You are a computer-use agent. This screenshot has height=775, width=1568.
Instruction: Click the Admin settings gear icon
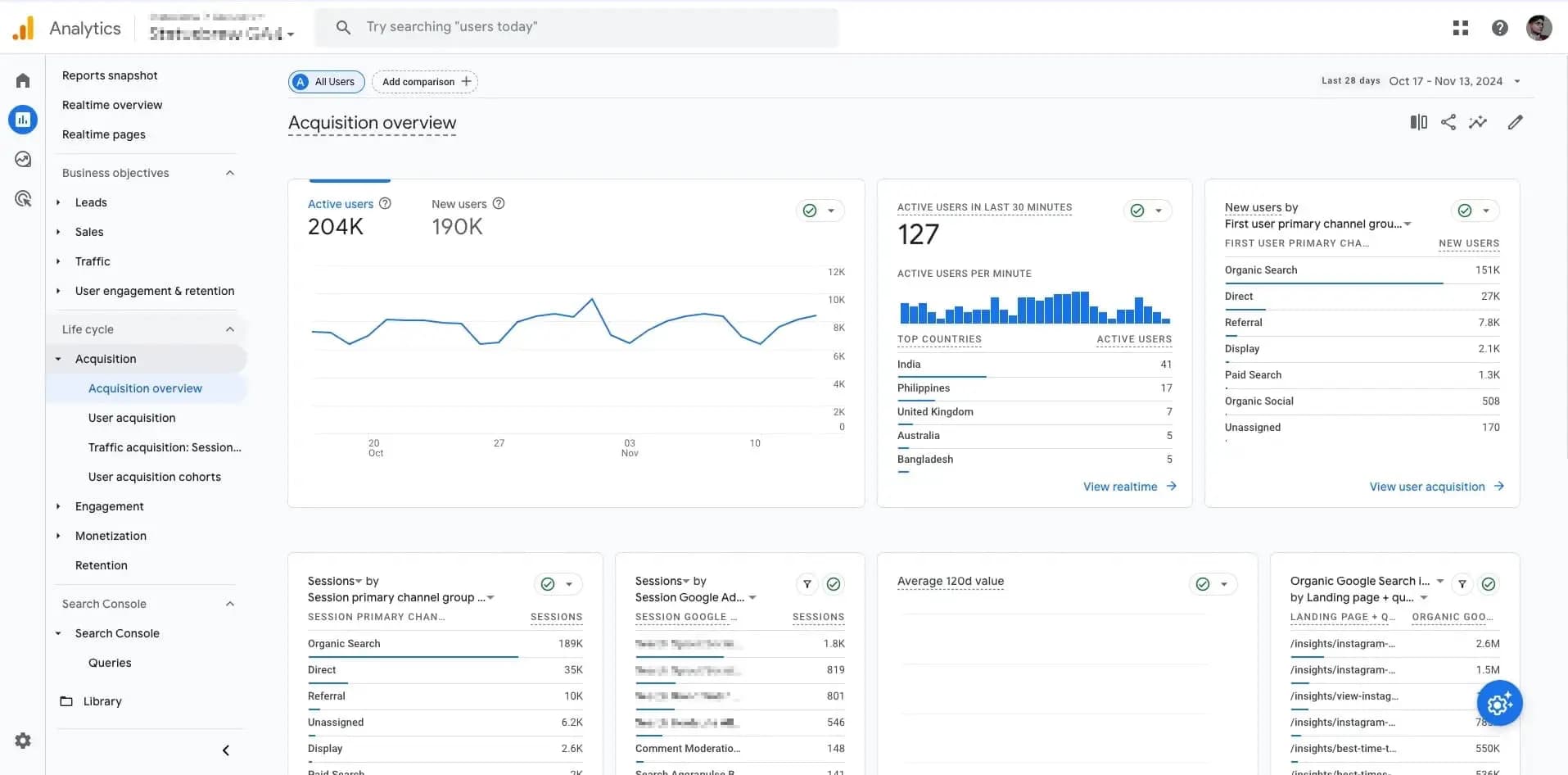point(23,741)
